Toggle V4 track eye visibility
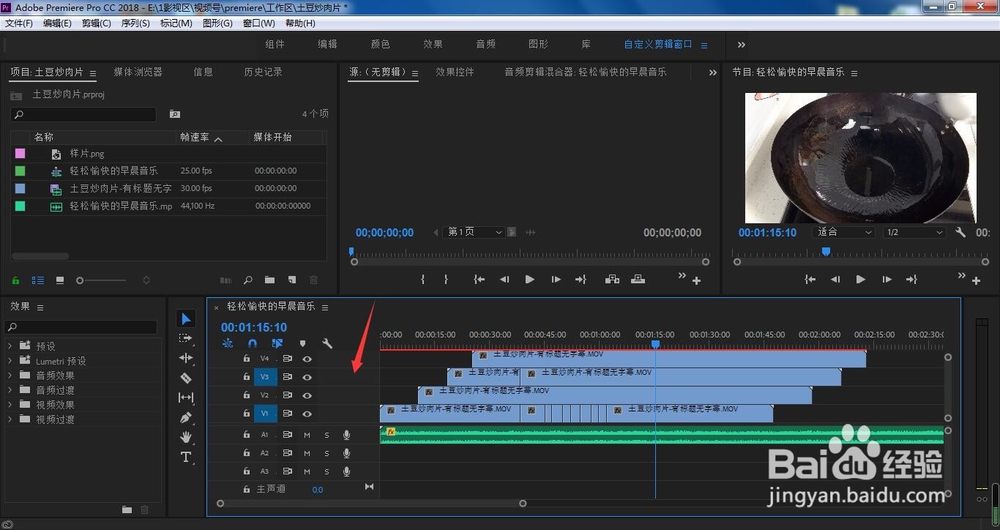The image size is (1000, 530). [x=307, y=359]
